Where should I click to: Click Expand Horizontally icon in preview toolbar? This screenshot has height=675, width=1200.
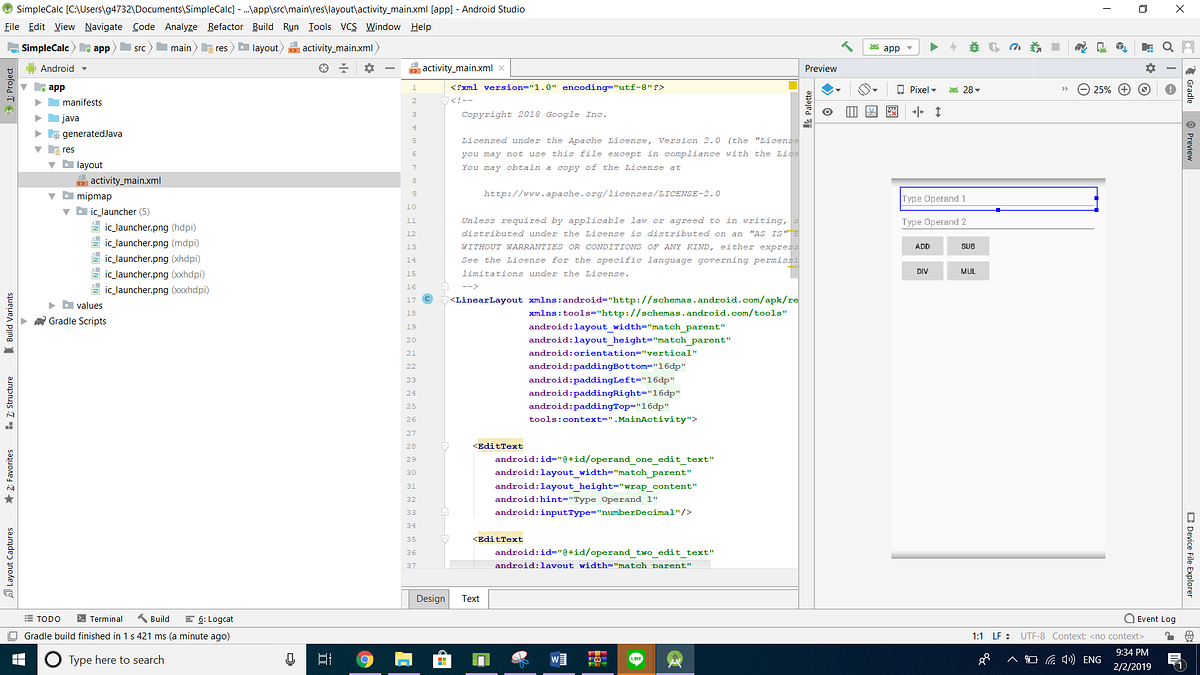(918, 112)
